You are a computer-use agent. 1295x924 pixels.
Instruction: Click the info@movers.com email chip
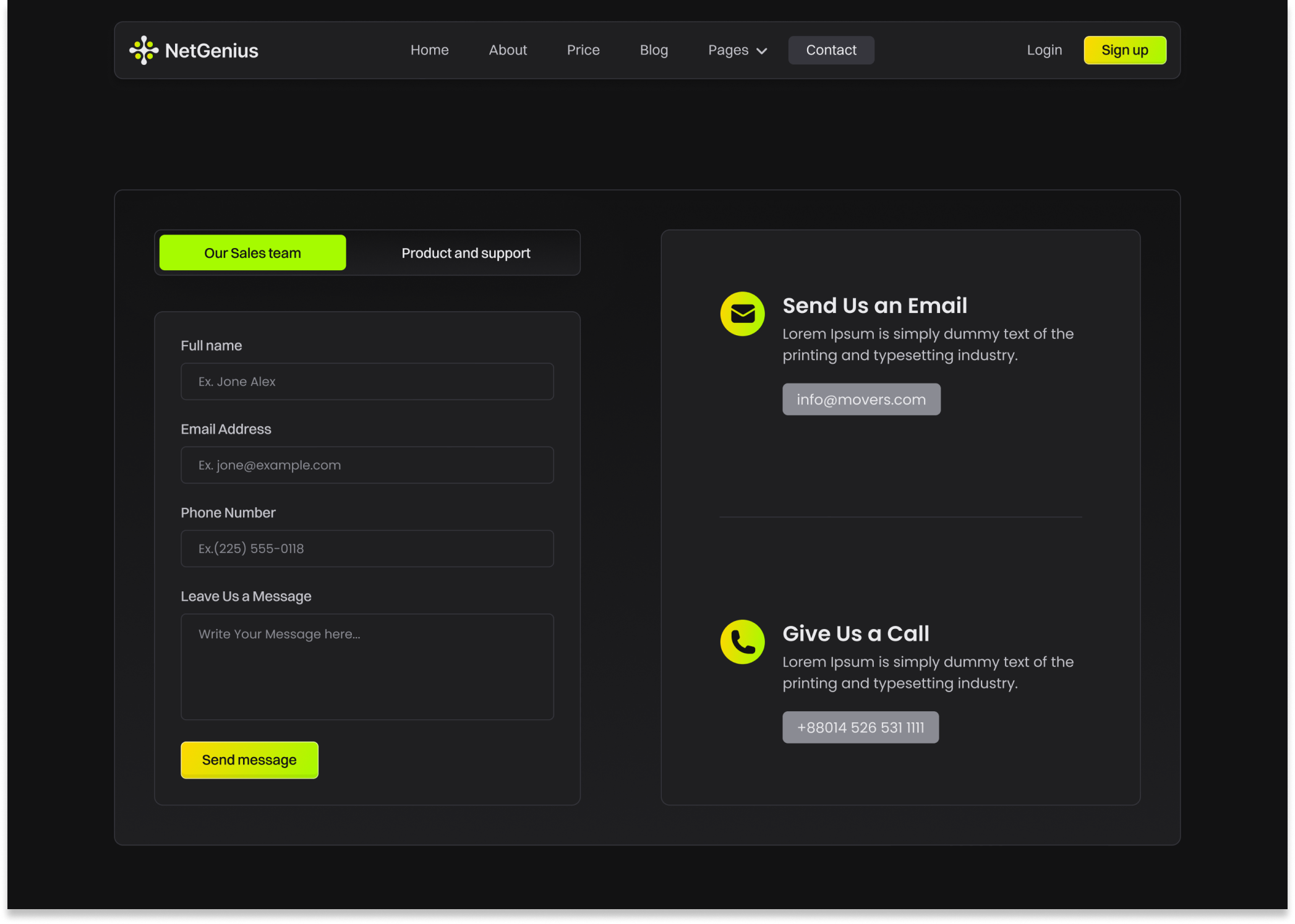pyautogui.click(x=861, y=399)
